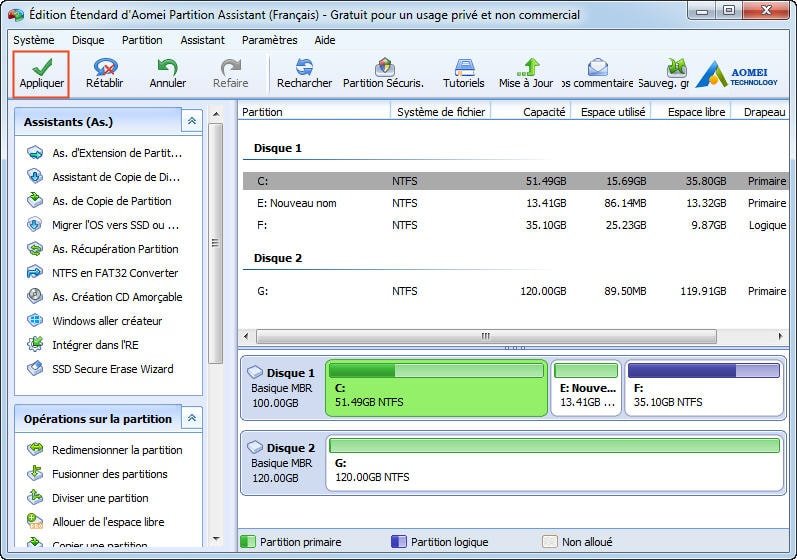Select E: Nouve... block in disk map
Image resolution: width=797 pixels, height=560 pixels.
(x=586, y=388)
